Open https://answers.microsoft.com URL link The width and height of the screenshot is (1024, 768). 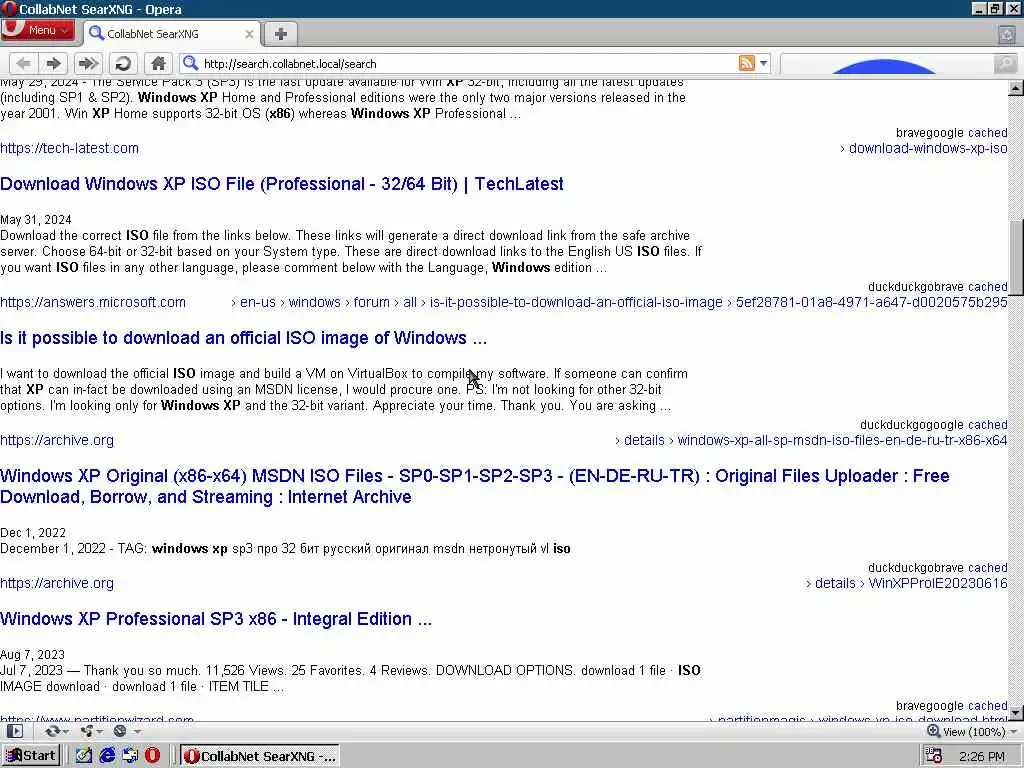[x=93, y=302]
